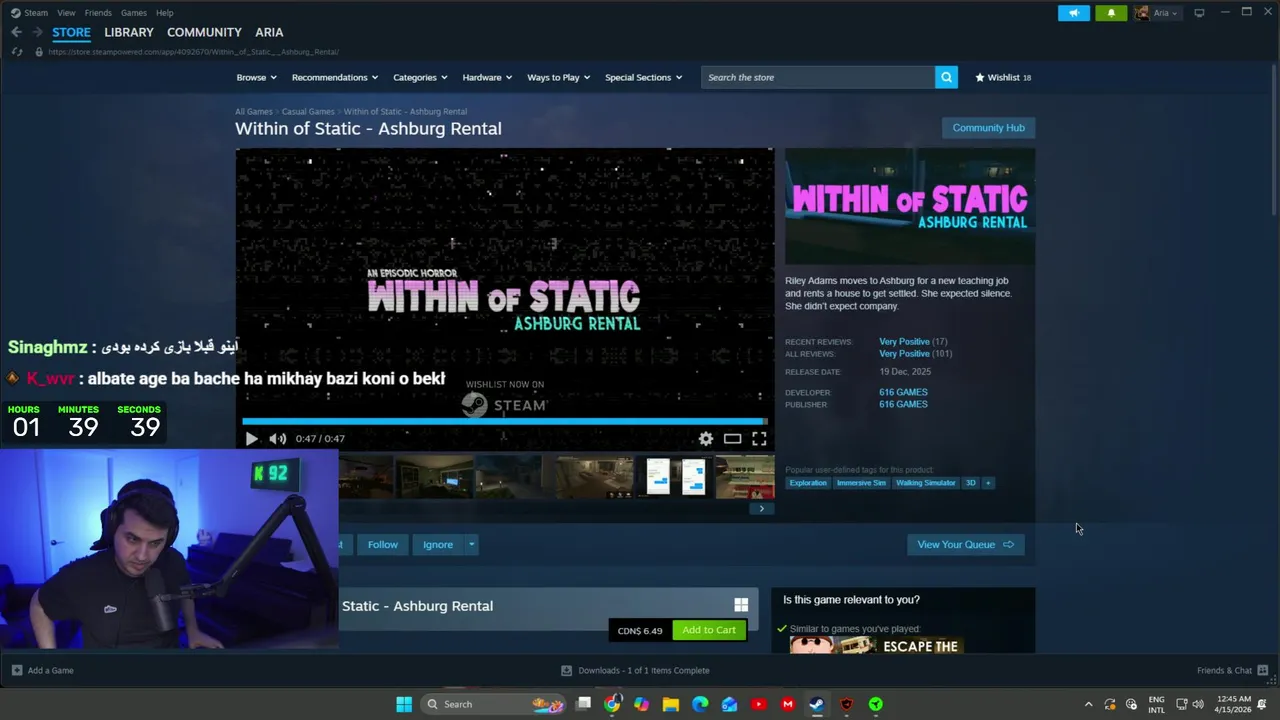Show hidden system tray icons
Screen dimensions: 1280x720
(1089, 704)
